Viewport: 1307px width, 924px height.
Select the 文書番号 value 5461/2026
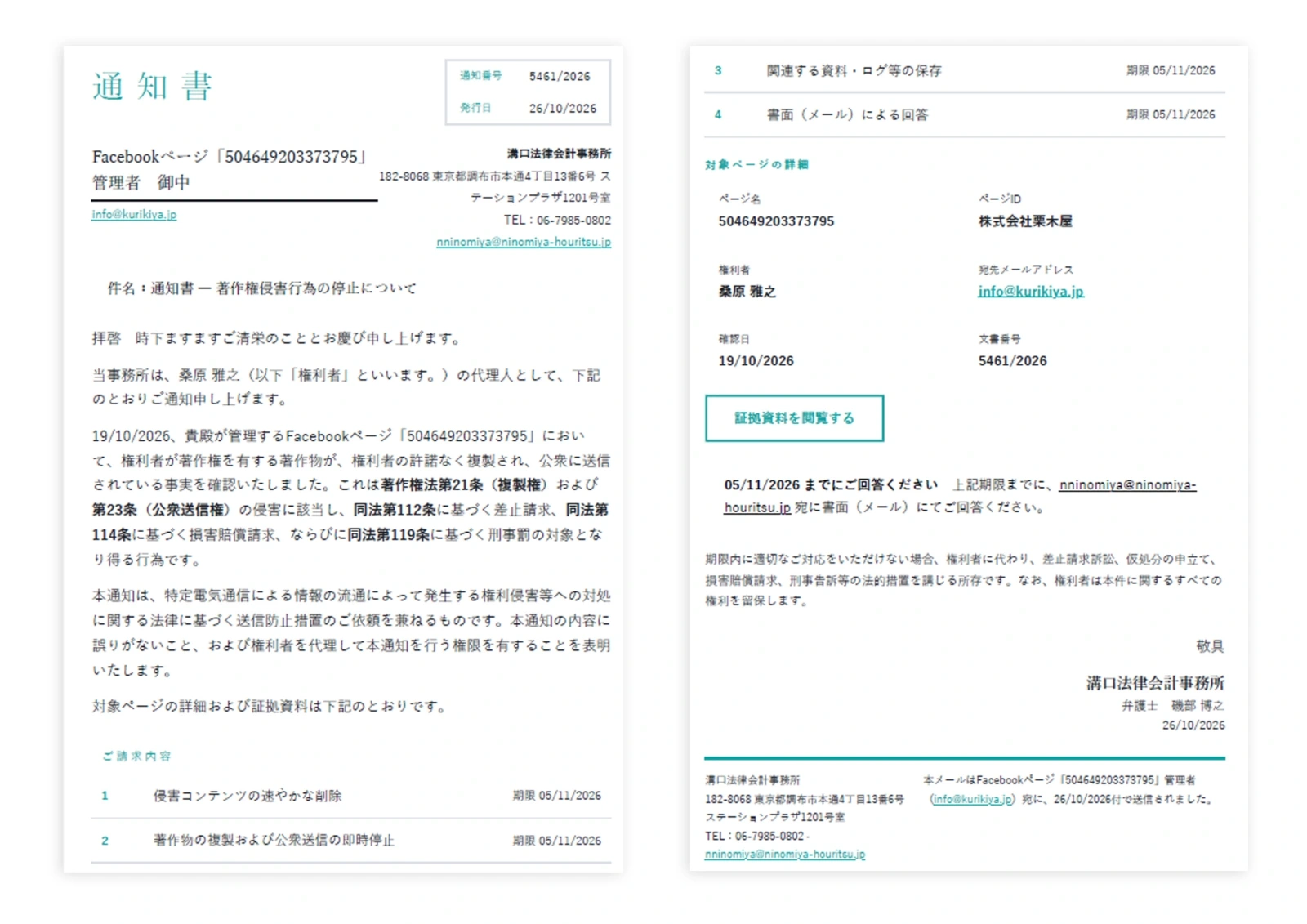[x=1012, y=361]
